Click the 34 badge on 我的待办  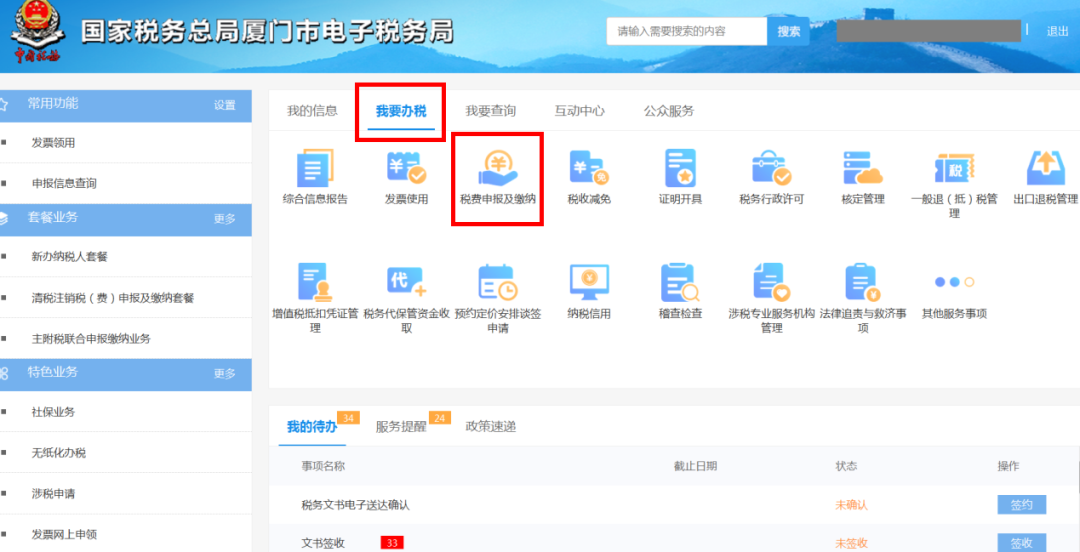[349, 418]
